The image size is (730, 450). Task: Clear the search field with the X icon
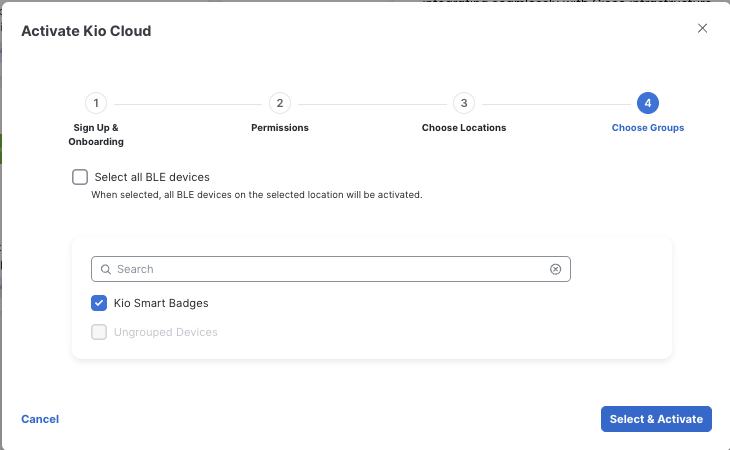point(556,269)
